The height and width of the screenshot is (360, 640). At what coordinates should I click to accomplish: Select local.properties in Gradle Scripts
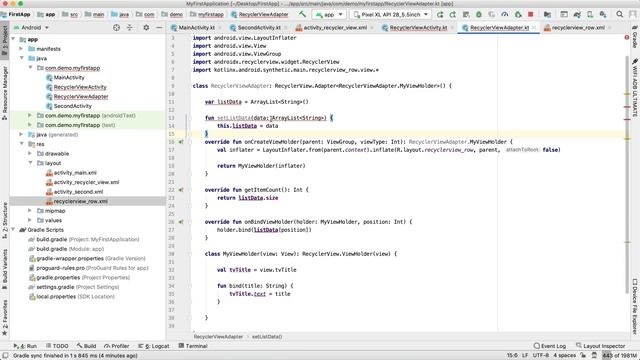(75, 297)
